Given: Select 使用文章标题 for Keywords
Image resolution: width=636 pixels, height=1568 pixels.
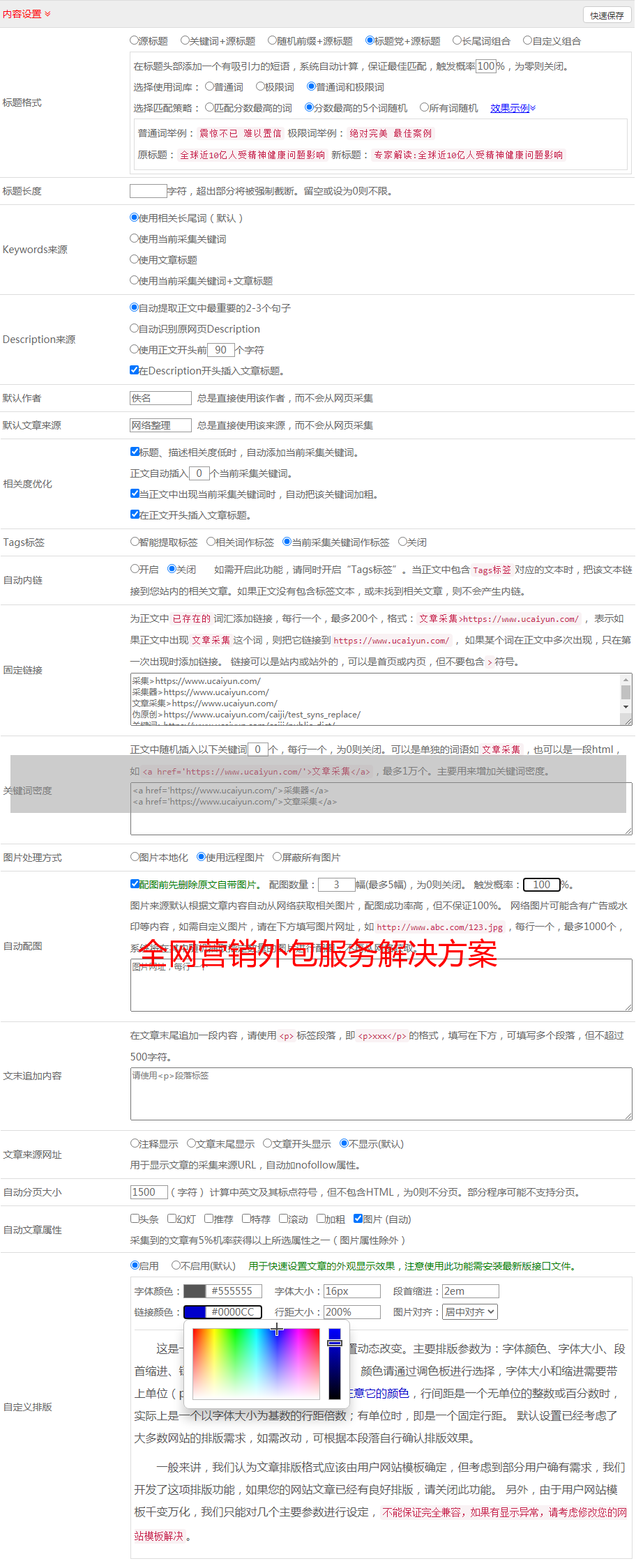Looking at the screenshot, I should pyautogui.click(x=135, y=259).
